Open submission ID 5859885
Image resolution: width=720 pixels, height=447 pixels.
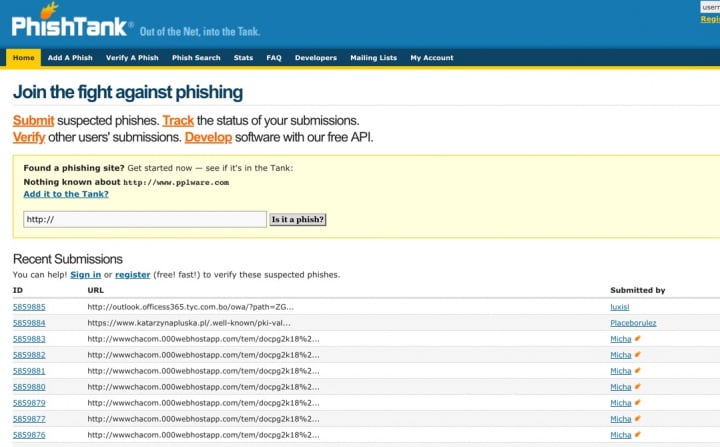[29, 307]
